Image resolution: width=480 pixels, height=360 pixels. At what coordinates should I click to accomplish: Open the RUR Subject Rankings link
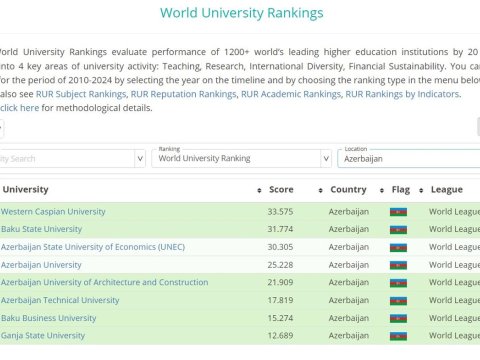point(81,94)
